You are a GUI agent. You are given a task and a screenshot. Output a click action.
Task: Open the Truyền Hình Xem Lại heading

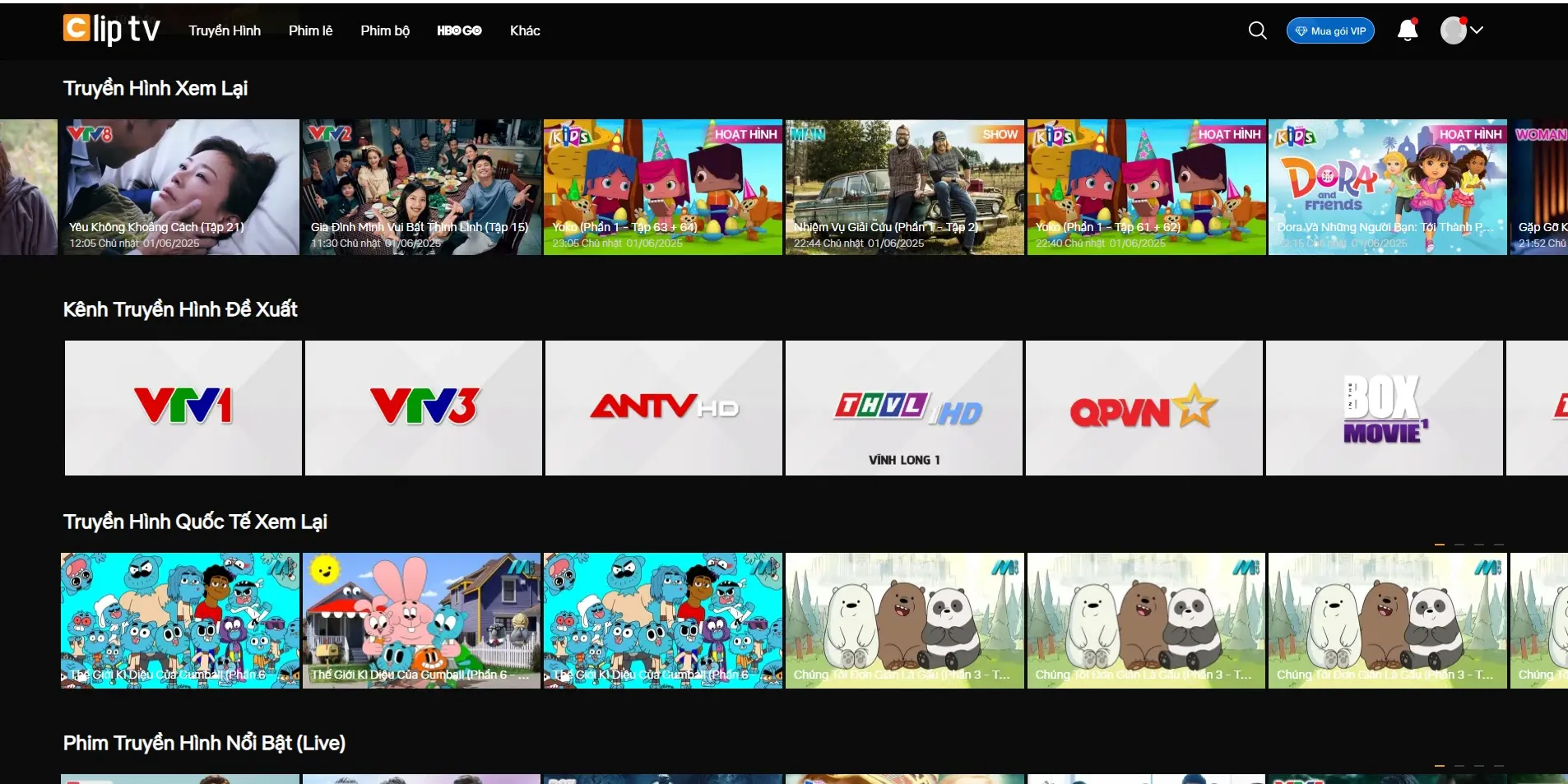click(x=155, y=88)
